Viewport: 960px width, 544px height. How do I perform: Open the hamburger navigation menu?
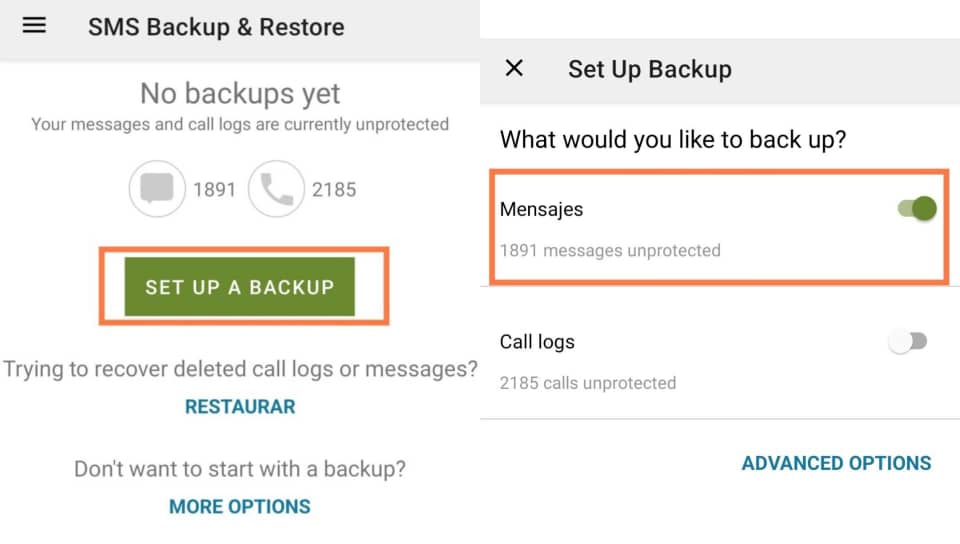click(x=34, y=25)
